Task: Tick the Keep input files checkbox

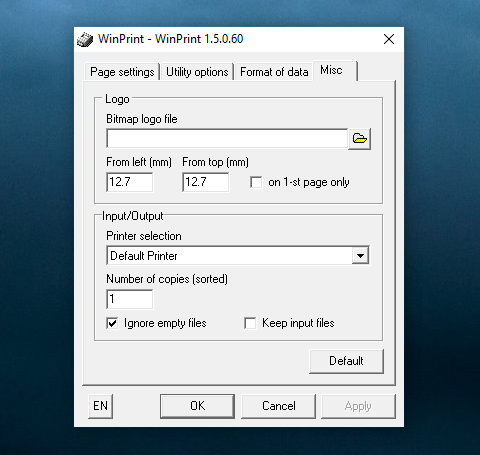Action: (250, 323)
